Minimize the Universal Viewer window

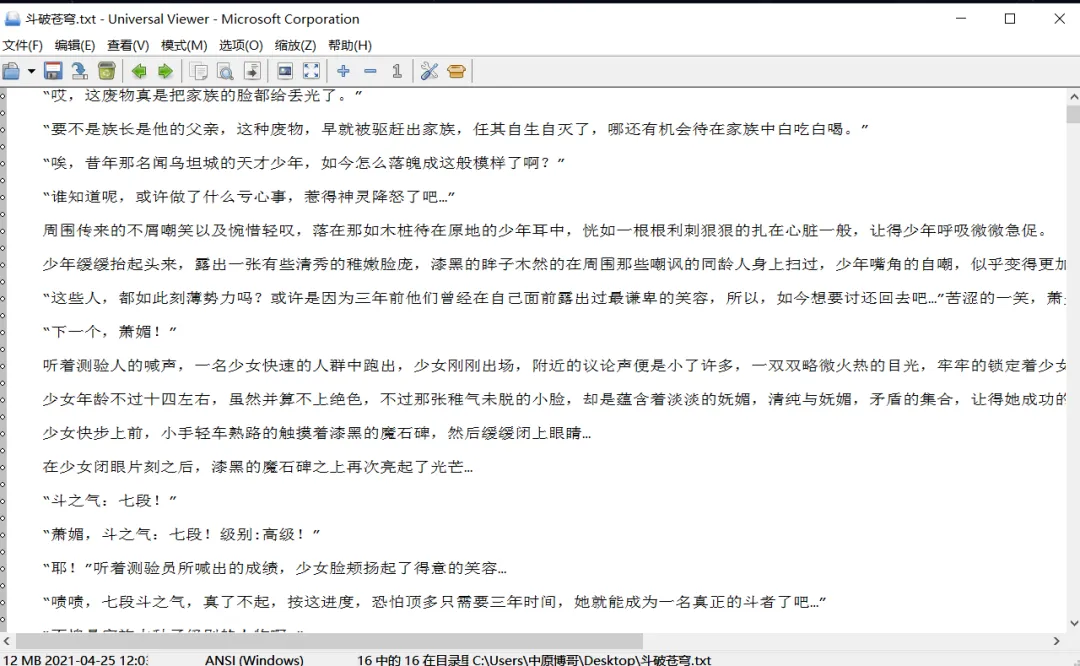coord(961,19)
